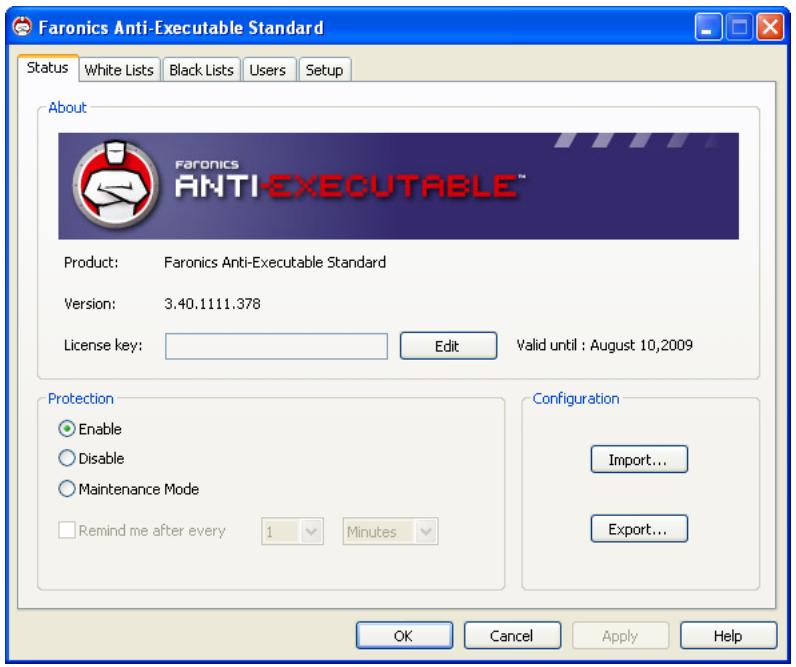Choose Maintenance Mode radio option
The image size is (796, 667).
(67, 489)
